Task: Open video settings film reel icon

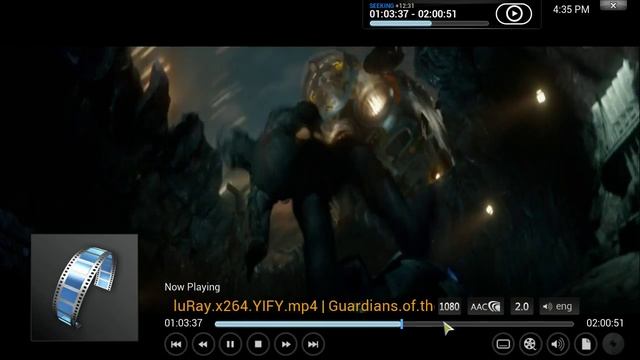Action: [530, 344]
